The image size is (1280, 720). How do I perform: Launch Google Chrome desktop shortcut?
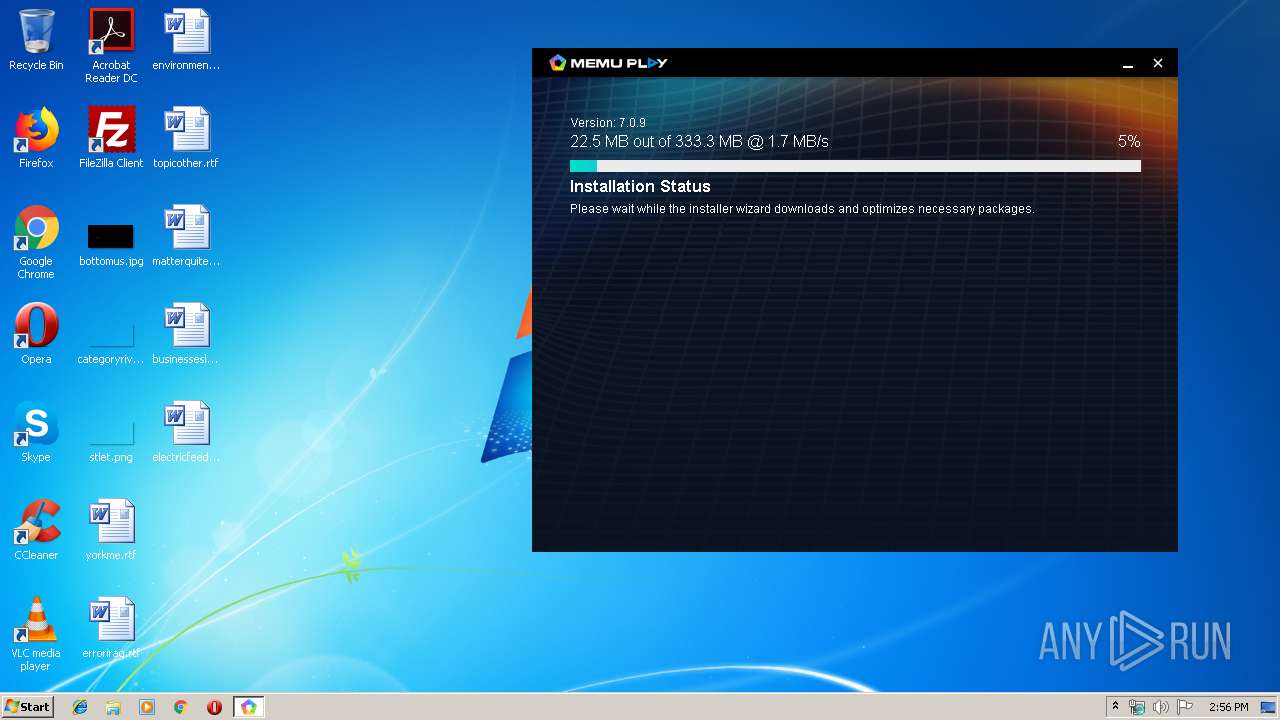36,242
